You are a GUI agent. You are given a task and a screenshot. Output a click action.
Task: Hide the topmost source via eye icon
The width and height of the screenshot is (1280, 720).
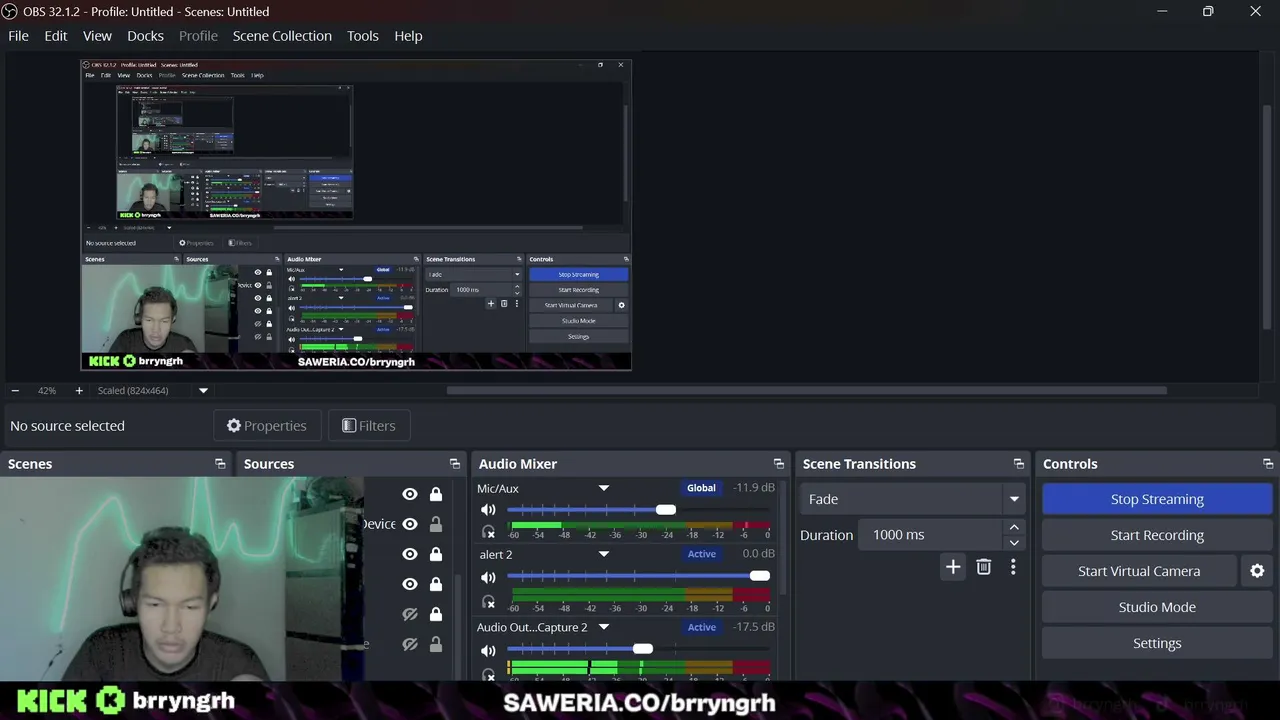pyautogui.click(x=410, y=494)
